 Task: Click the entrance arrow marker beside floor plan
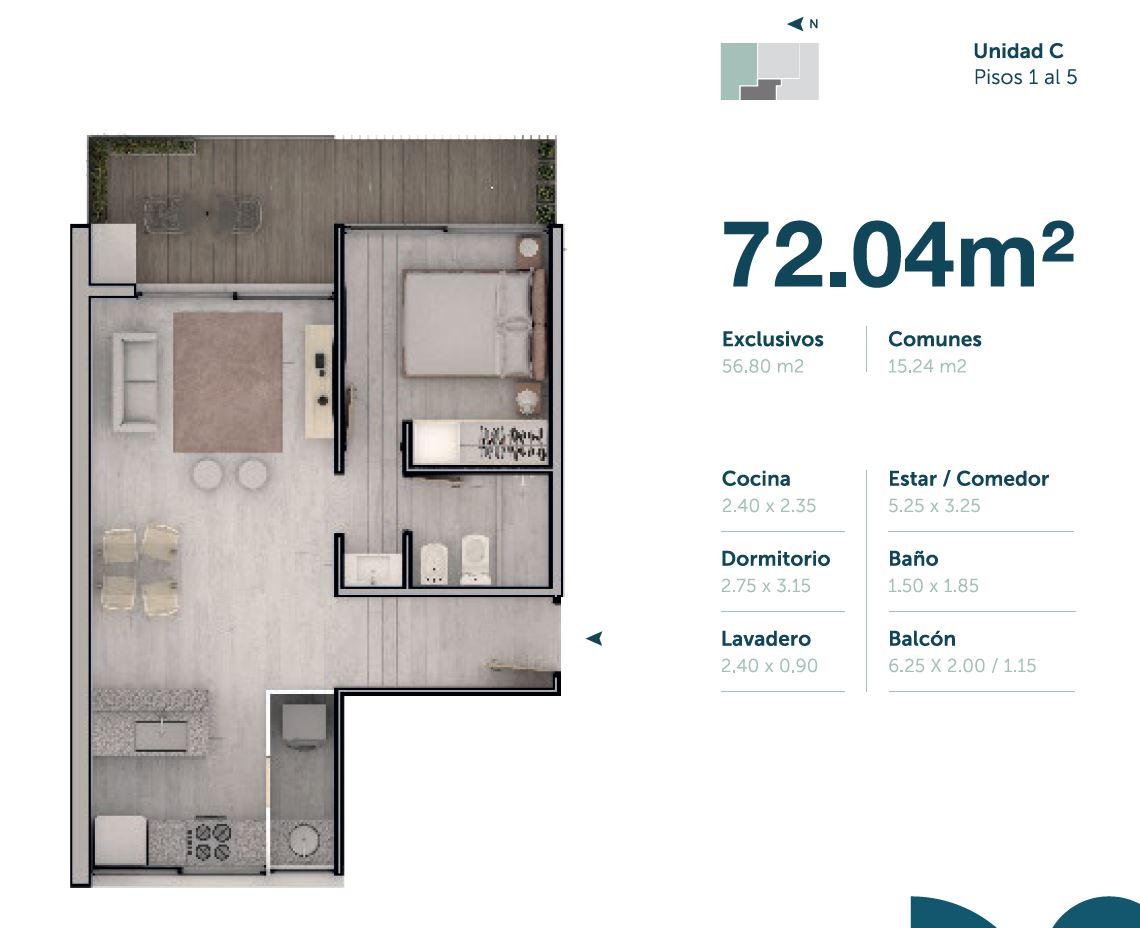[594, 639]
